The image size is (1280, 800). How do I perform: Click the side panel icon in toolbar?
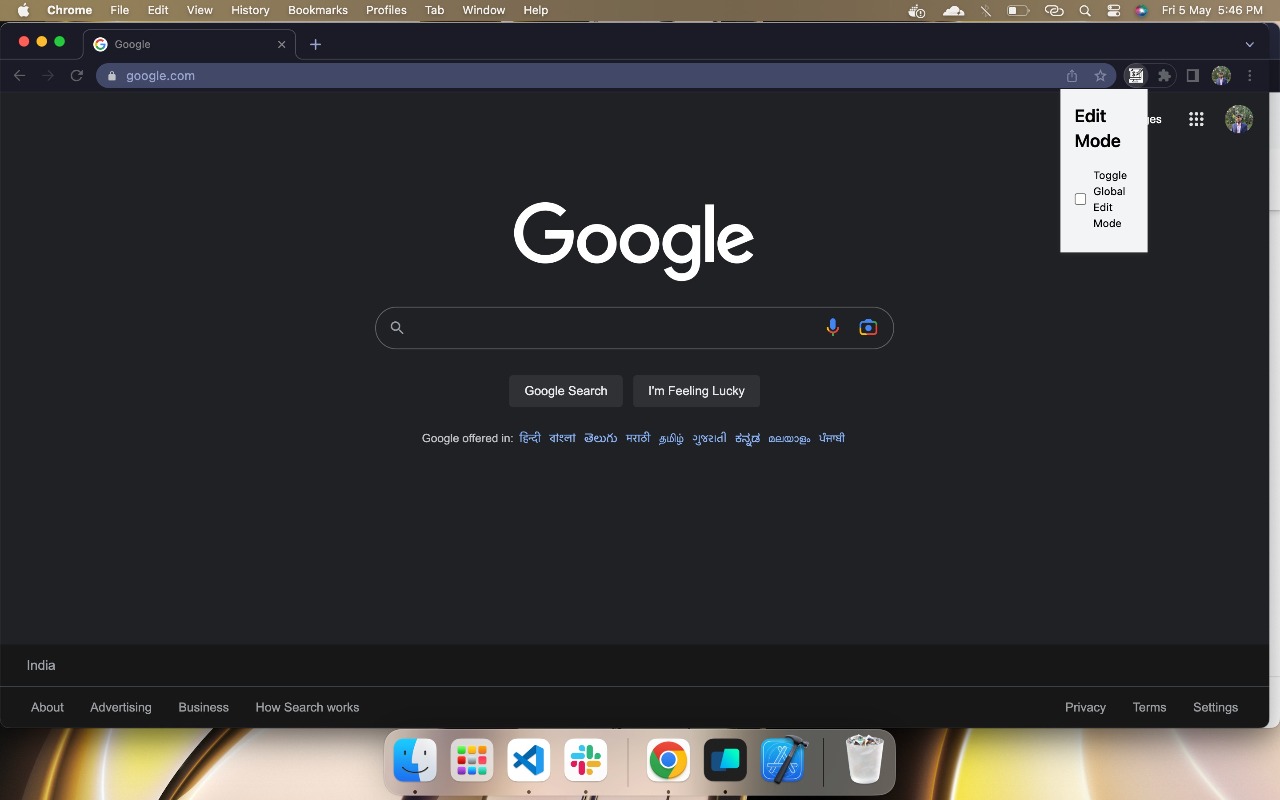point(1192,75)
